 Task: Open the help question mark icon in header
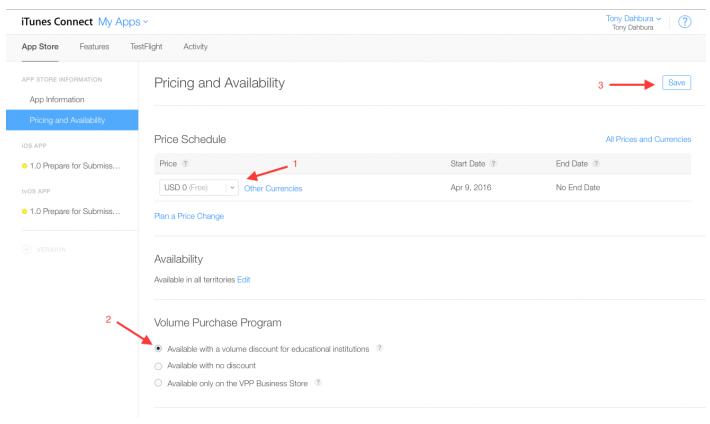pos(684,22)
